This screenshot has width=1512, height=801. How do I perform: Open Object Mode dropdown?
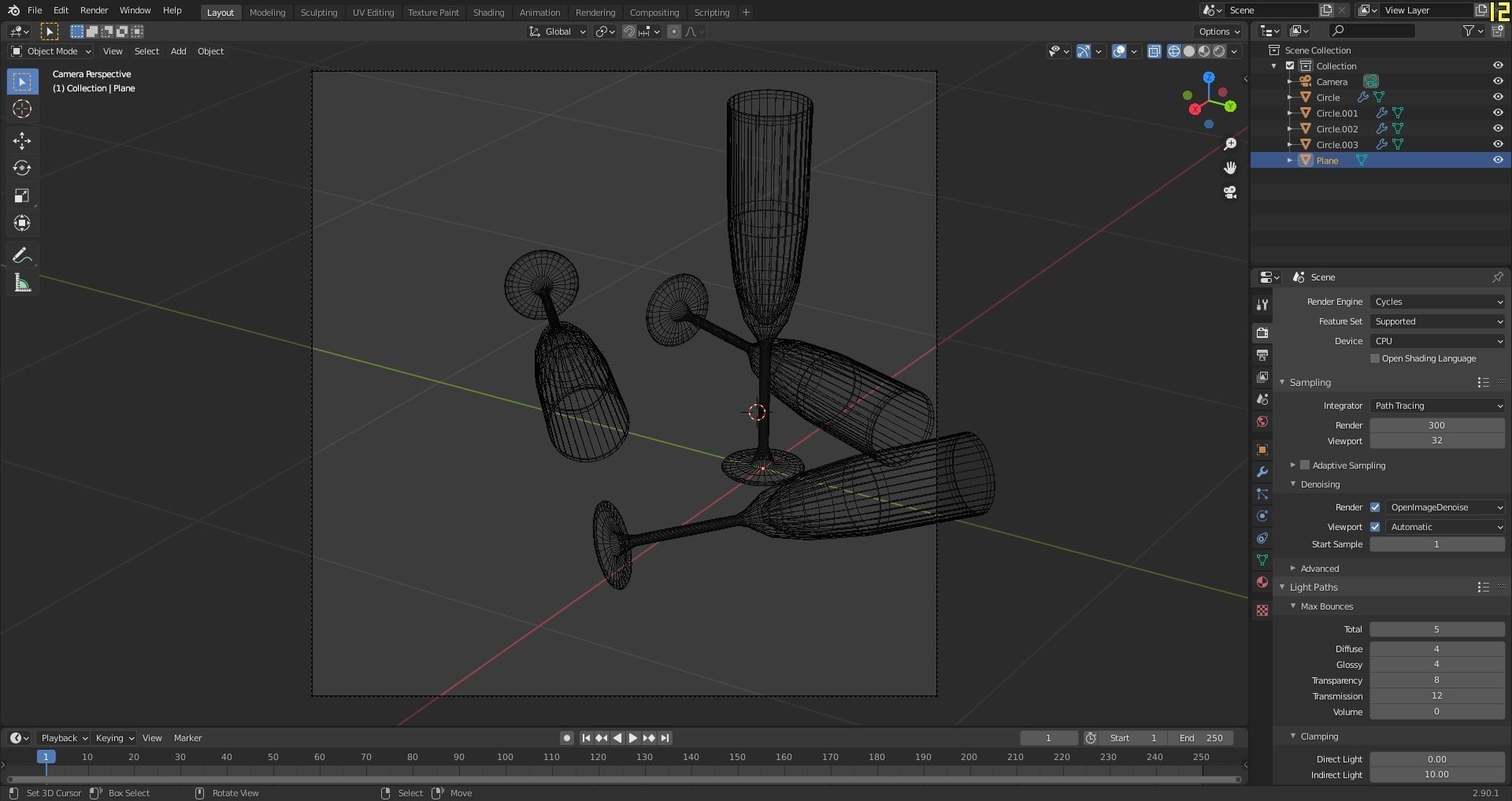(x=51, y=51)
